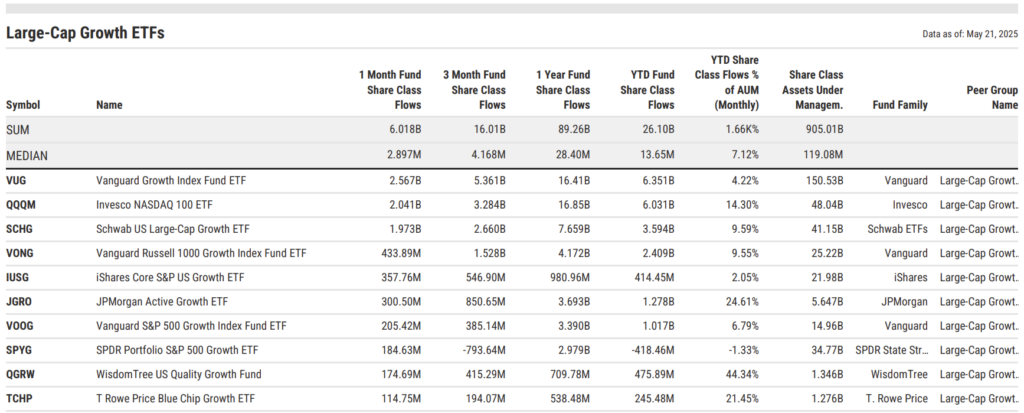Click the Share Class Assets Under Management header
This screenshot has height=413, width=1024.
click(812, 90)
